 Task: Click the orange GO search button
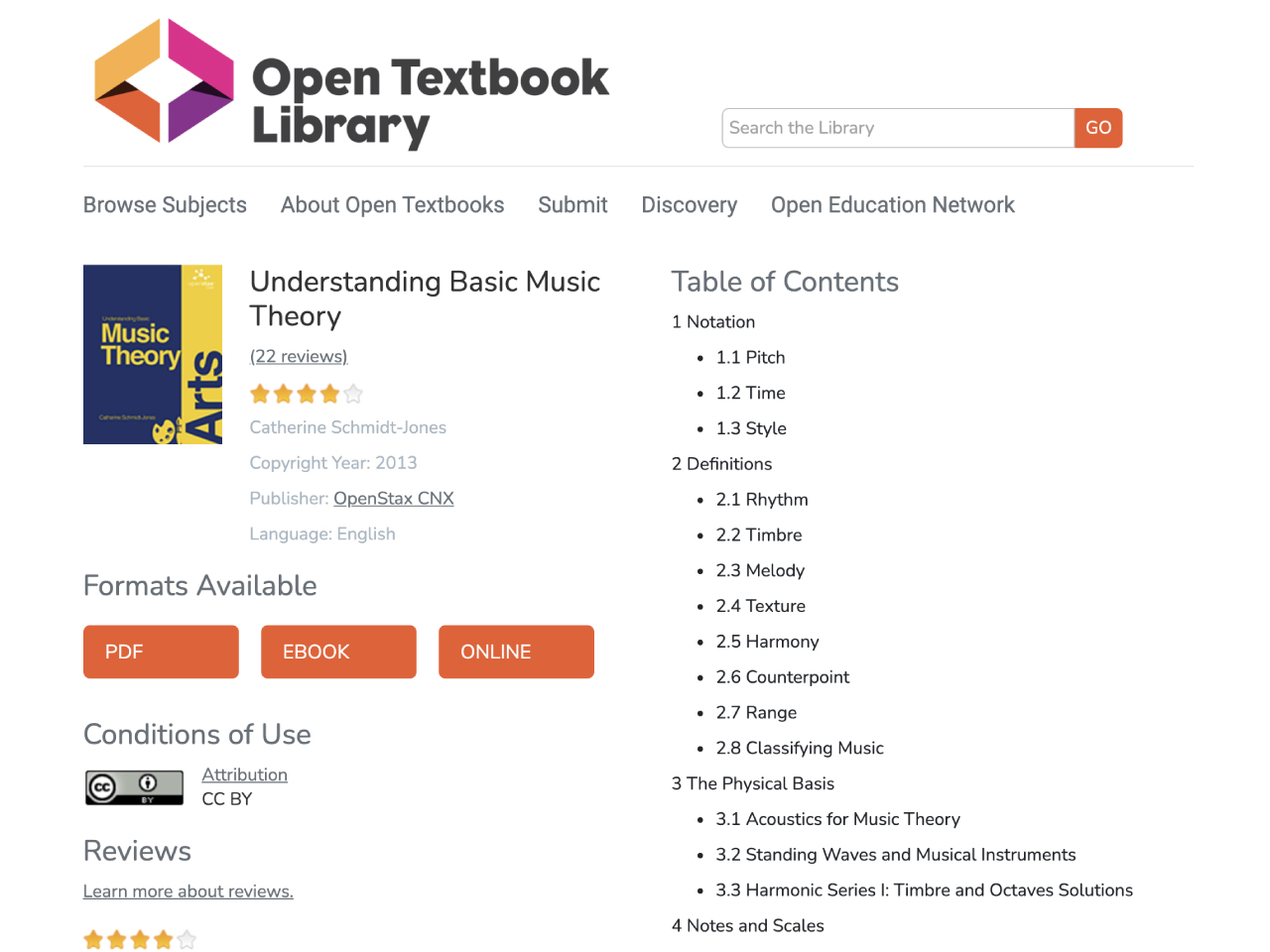(1098, 128)
